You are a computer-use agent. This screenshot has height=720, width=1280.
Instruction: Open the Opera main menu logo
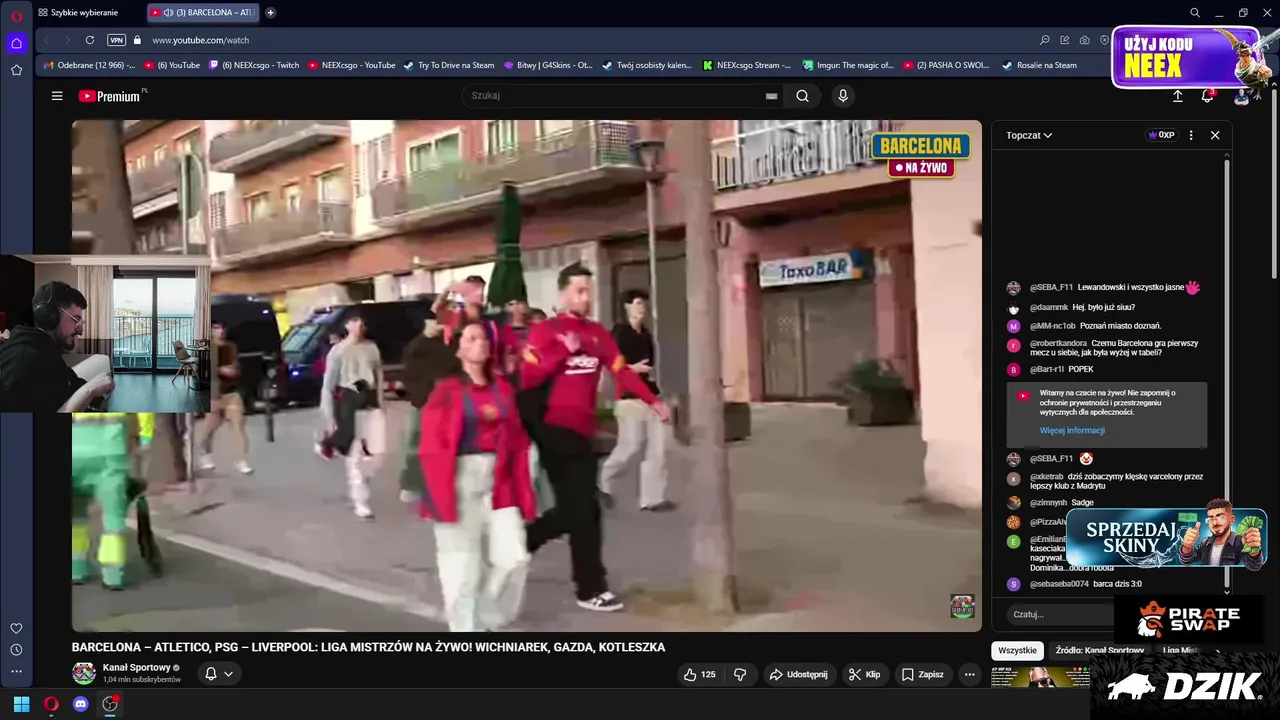[16, 16]
